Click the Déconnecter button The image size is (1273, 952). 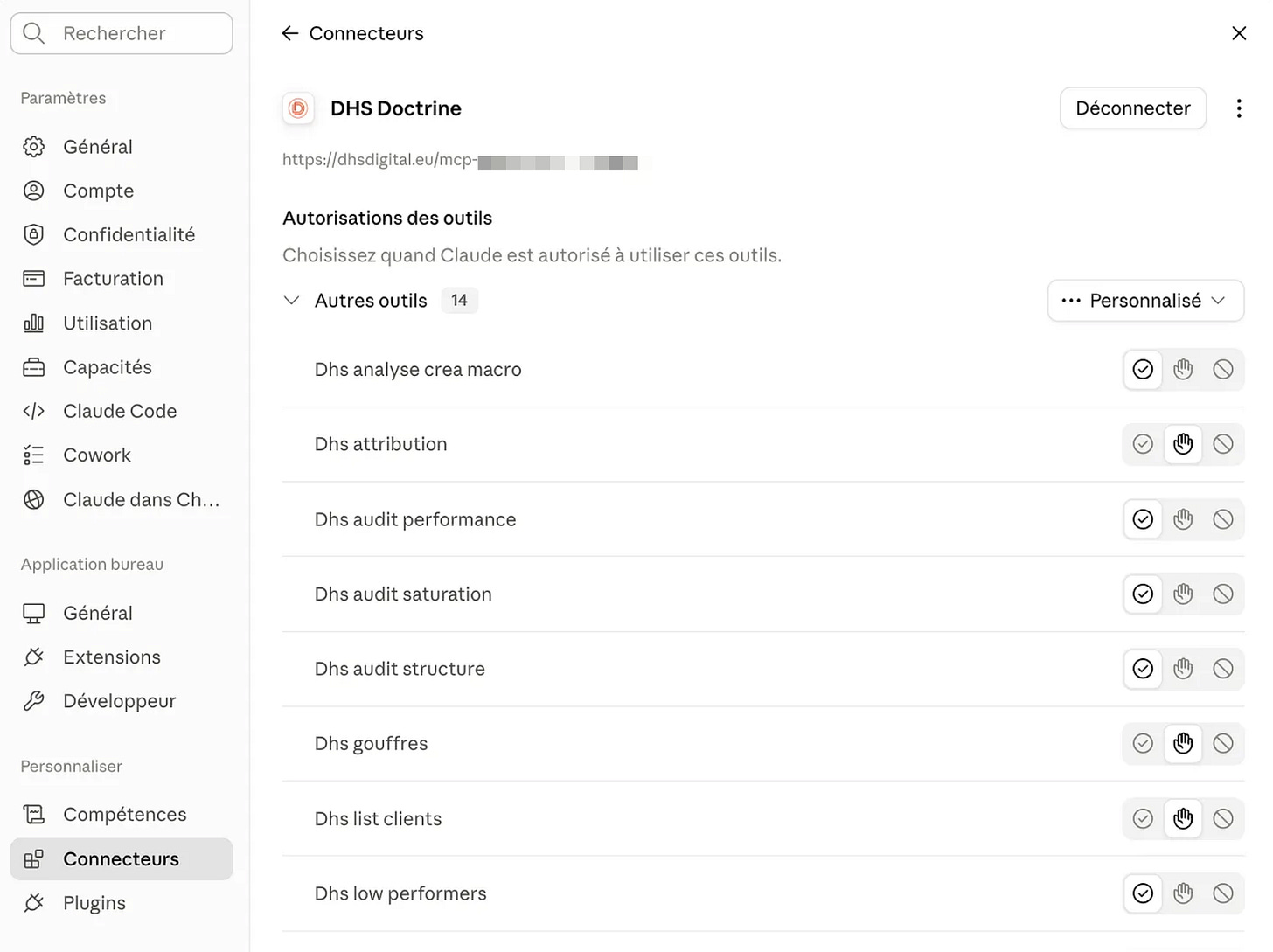(x=1133, y=108)
